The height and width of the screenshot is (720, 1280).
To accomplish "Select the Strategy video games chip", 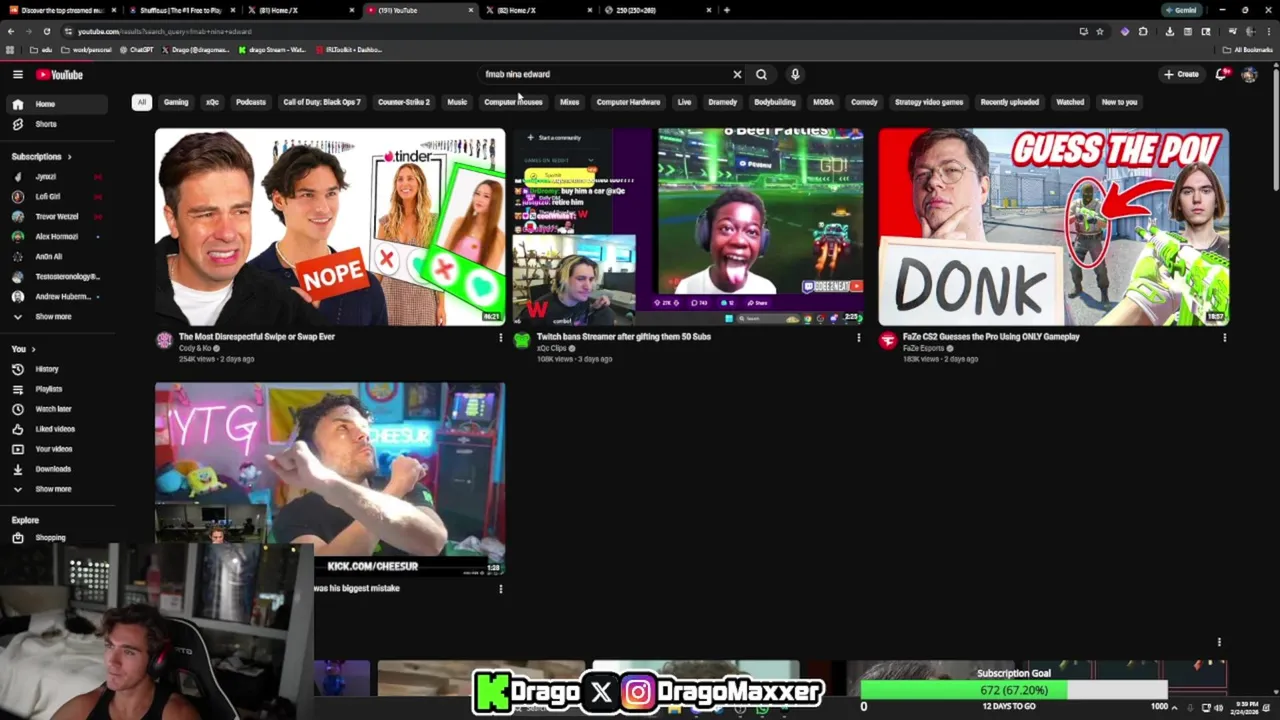I will click(929, 102).
